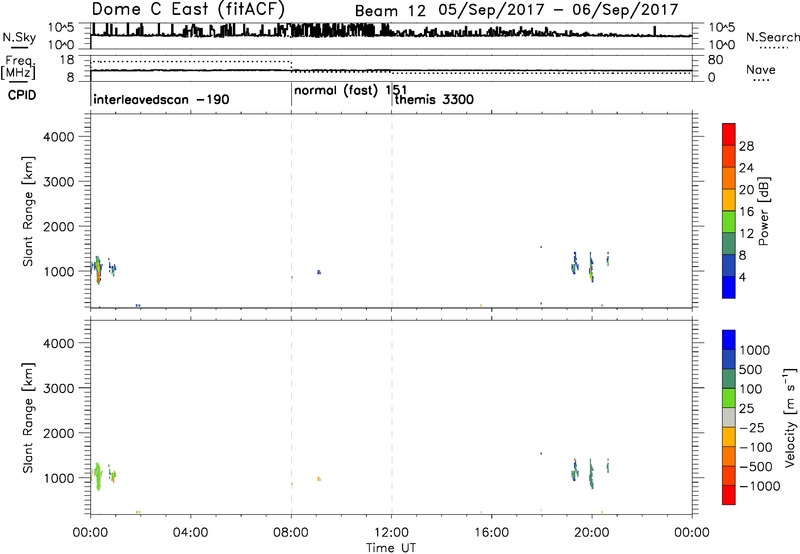800x554 pixels.
Task: Click the 'Nave' legend label
Action: coord(761,69)
